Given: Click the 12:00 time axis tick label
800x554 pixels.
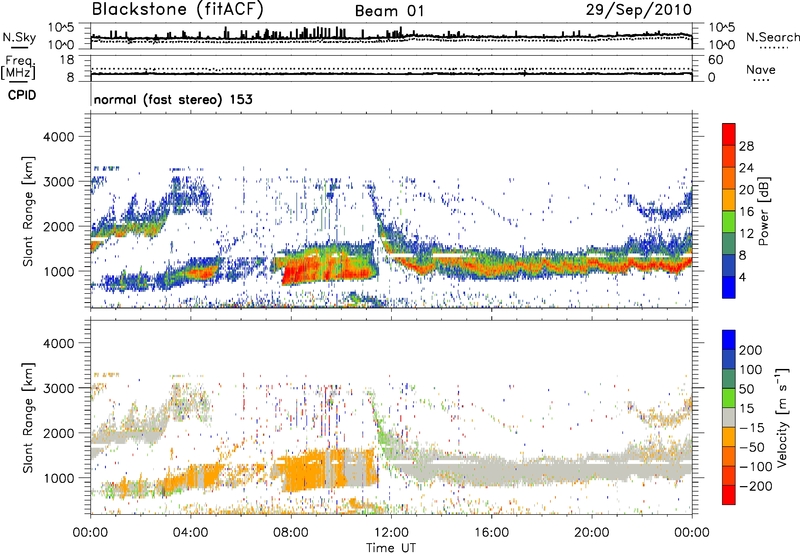Looking at the screenshot, I should [x=391, y=533].
